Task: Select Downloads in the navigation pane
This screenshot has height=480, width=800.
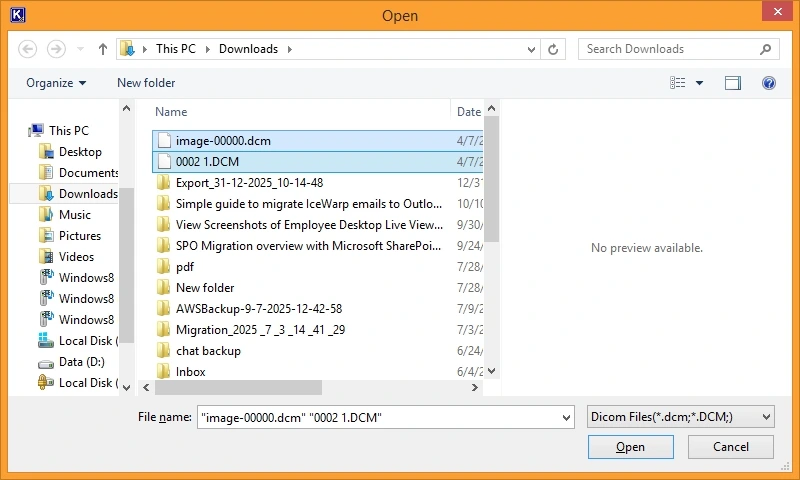Action: click(x=88, y=193)
